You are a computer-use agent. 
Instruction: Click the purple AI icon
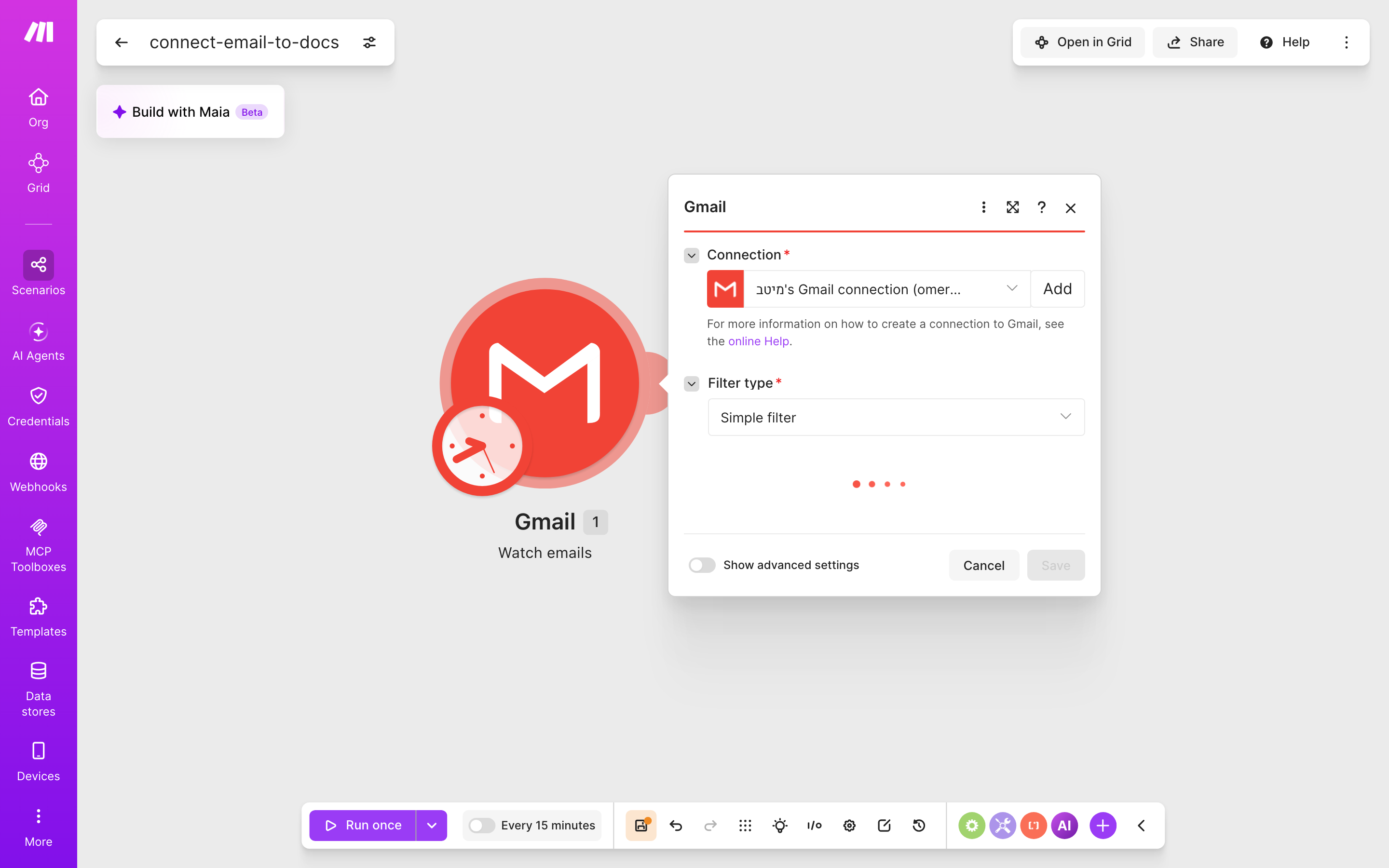pos(1065,826)
